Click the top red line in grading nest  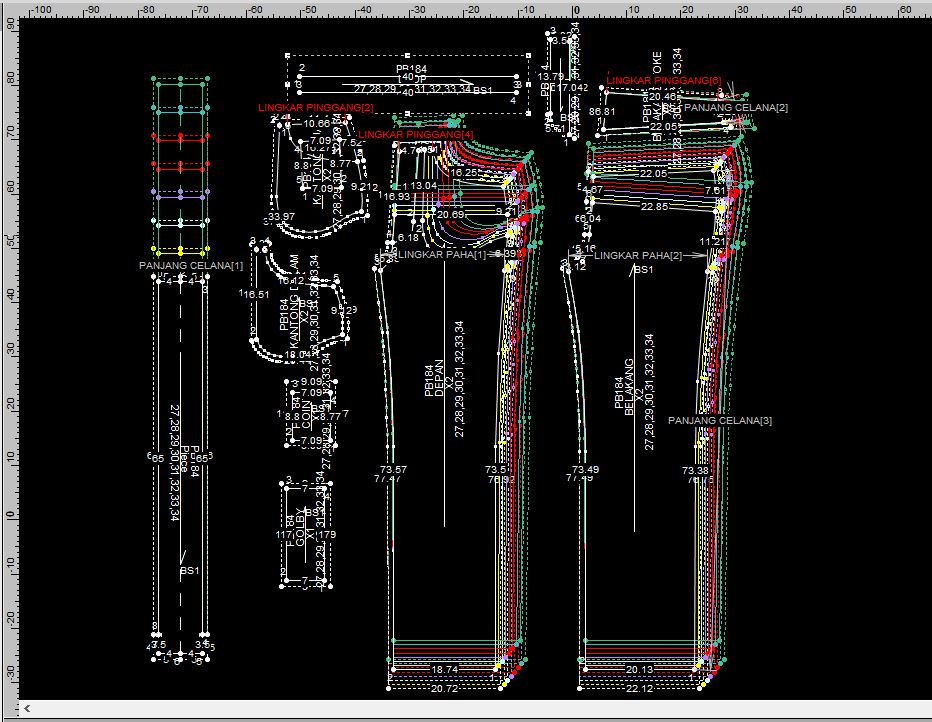(x=180, y=136)
